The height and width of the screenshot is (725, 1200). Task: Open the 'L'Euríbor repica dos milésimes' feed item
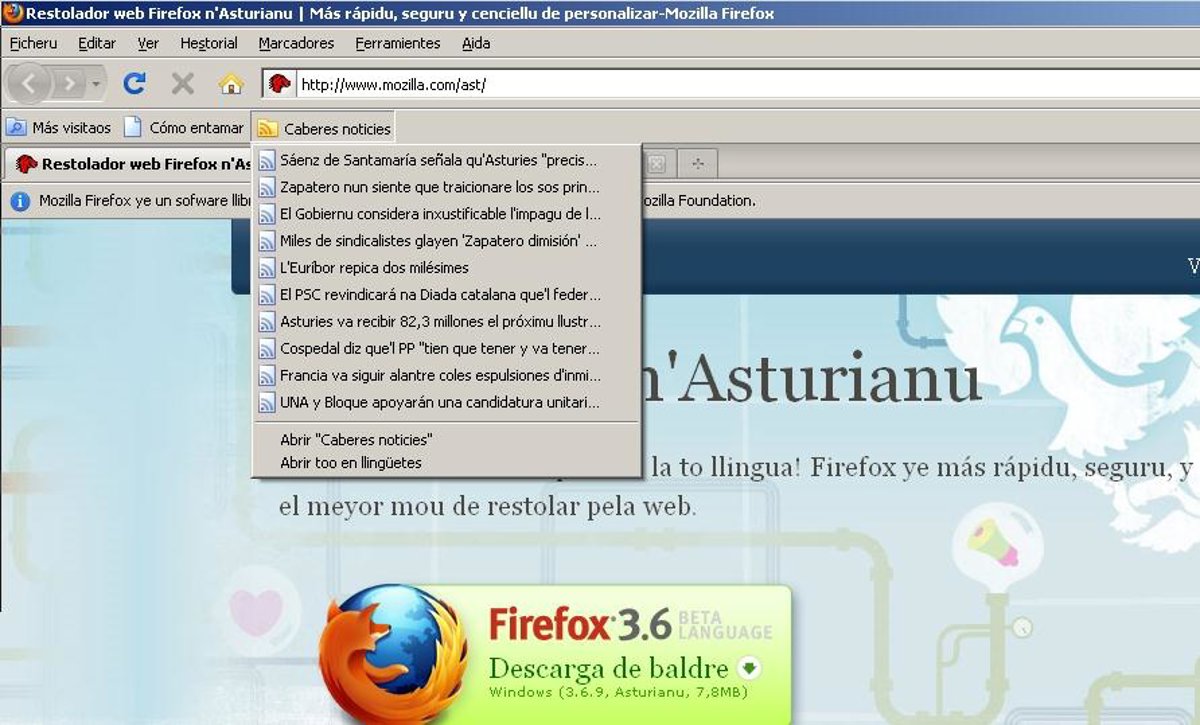374,268
